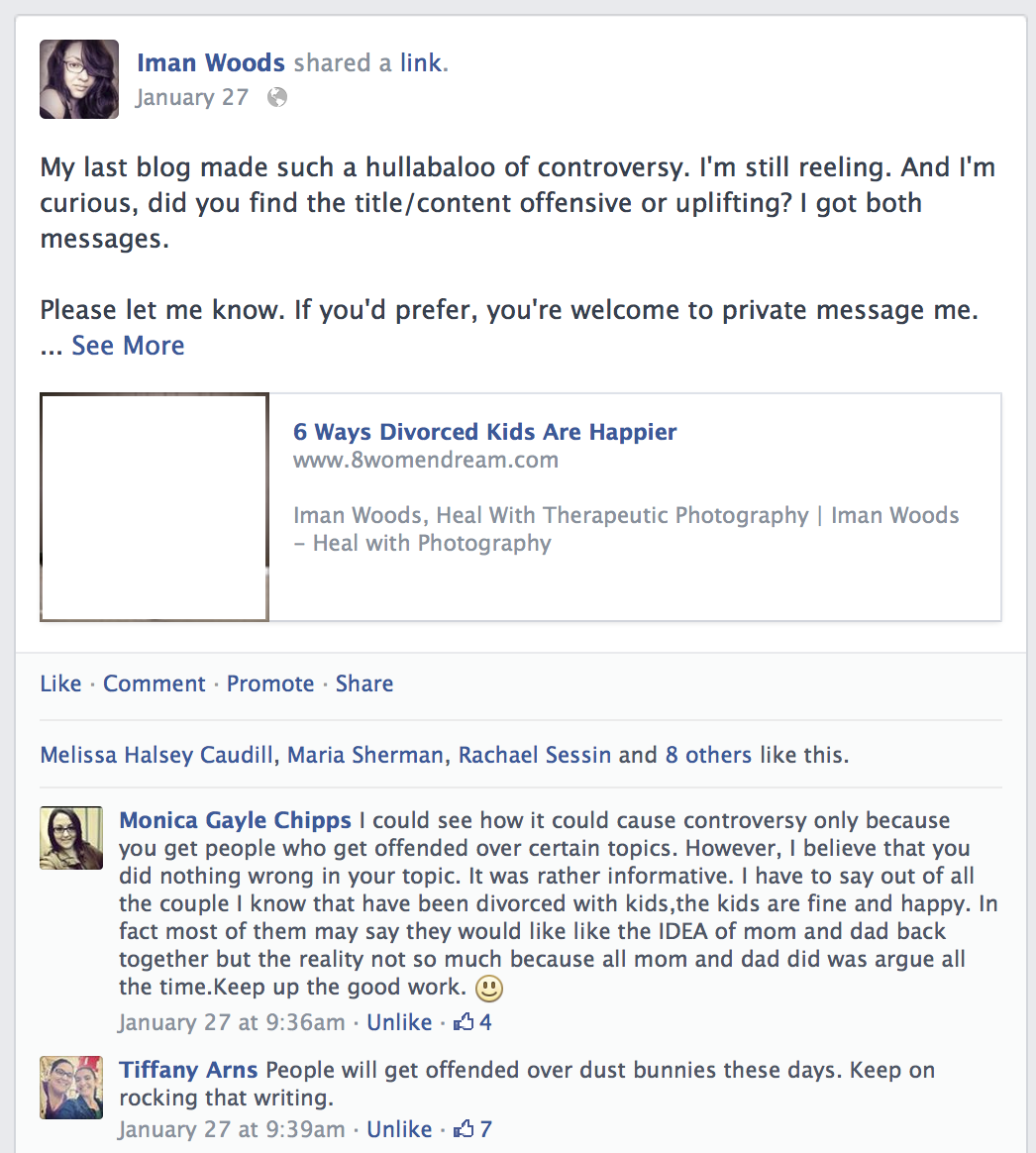Viewport: 1036px width, 1153px height.
Task: Open Iman Woods' profile name link
Action: [x=211, y=63]
